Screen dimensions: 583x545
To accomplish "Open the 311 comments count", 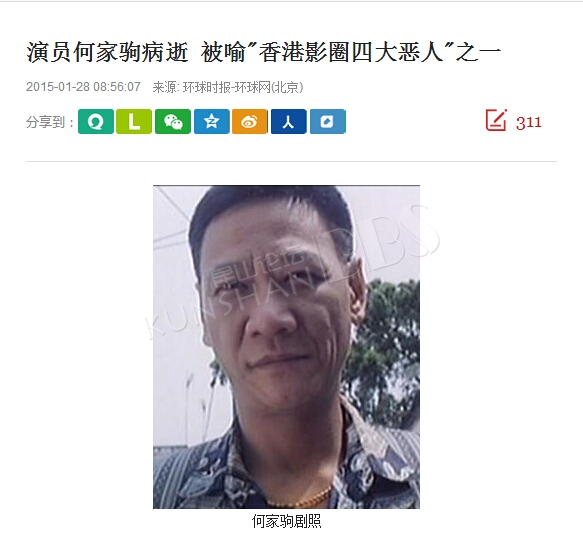I will point(528,122).
